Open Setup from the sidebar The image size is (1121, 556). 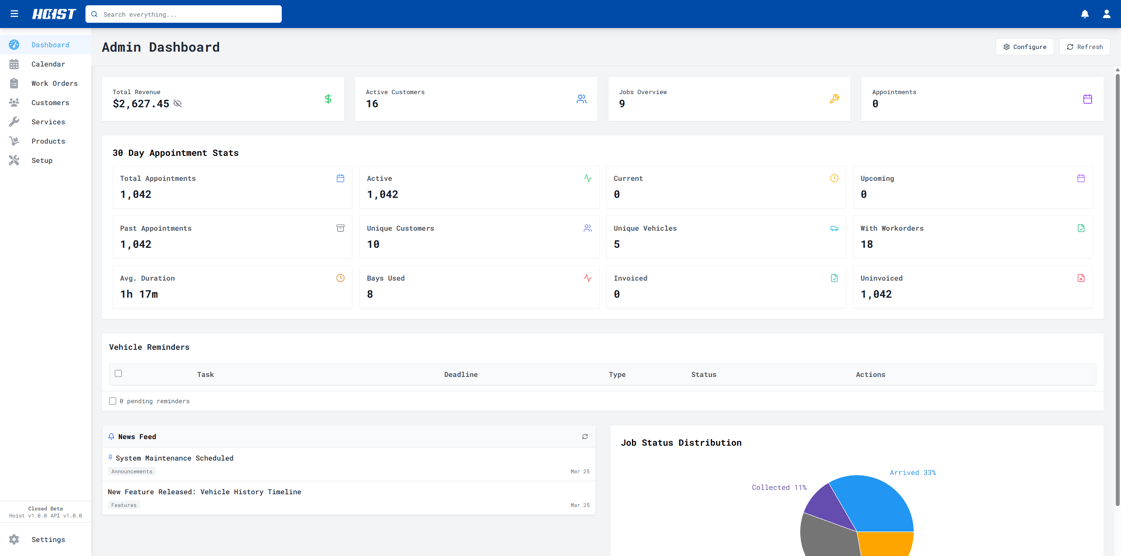pos(45,161)
